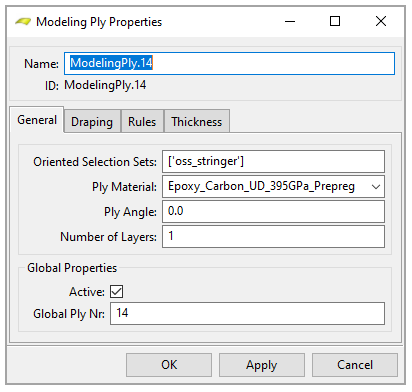Click the Ply Angle field

(x=273, y=211)
